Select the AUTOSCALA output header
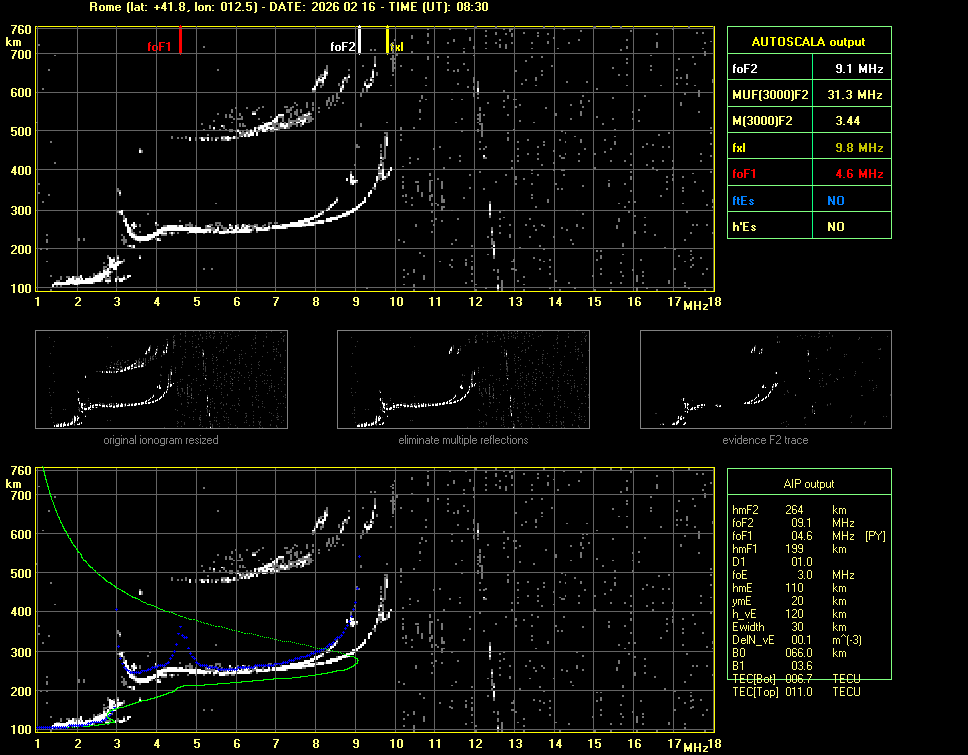Image resolution: width=968 pixels, height=755 pixels. (x=808, y=42)
